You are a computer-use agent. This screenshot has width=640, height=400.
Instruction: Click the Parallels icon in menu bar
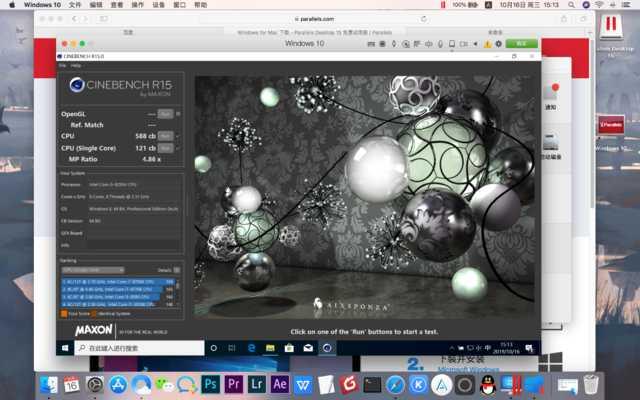coord(443,5)
